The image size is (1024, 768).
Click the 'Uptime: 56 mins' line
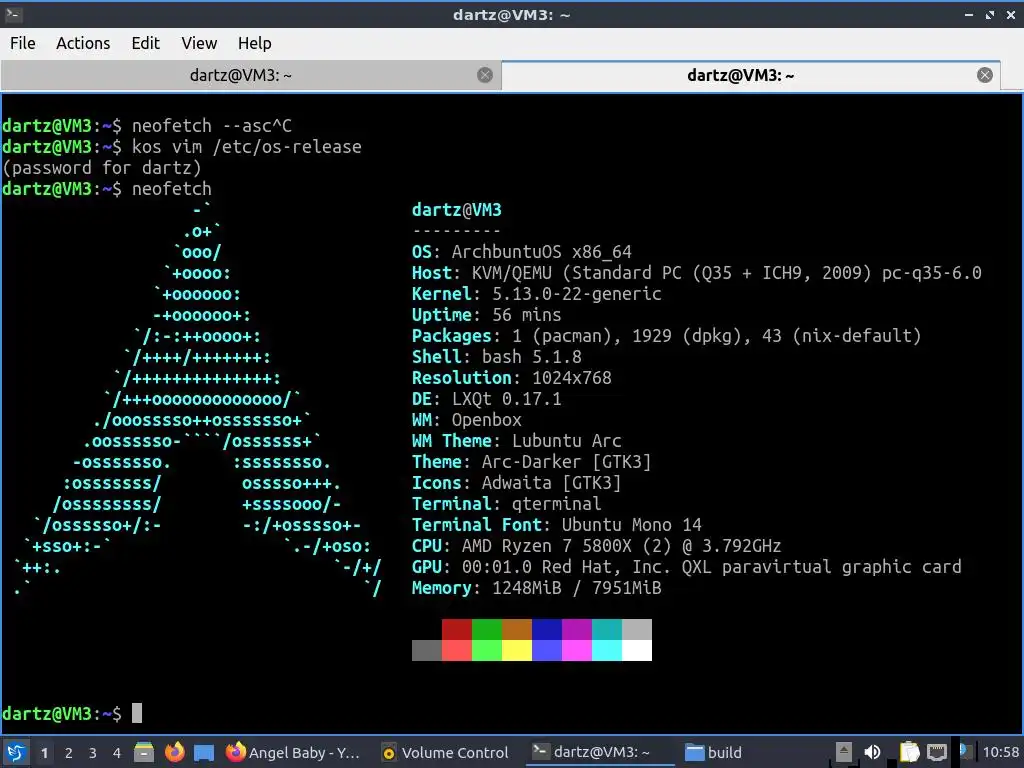click(x=487, y=315)
